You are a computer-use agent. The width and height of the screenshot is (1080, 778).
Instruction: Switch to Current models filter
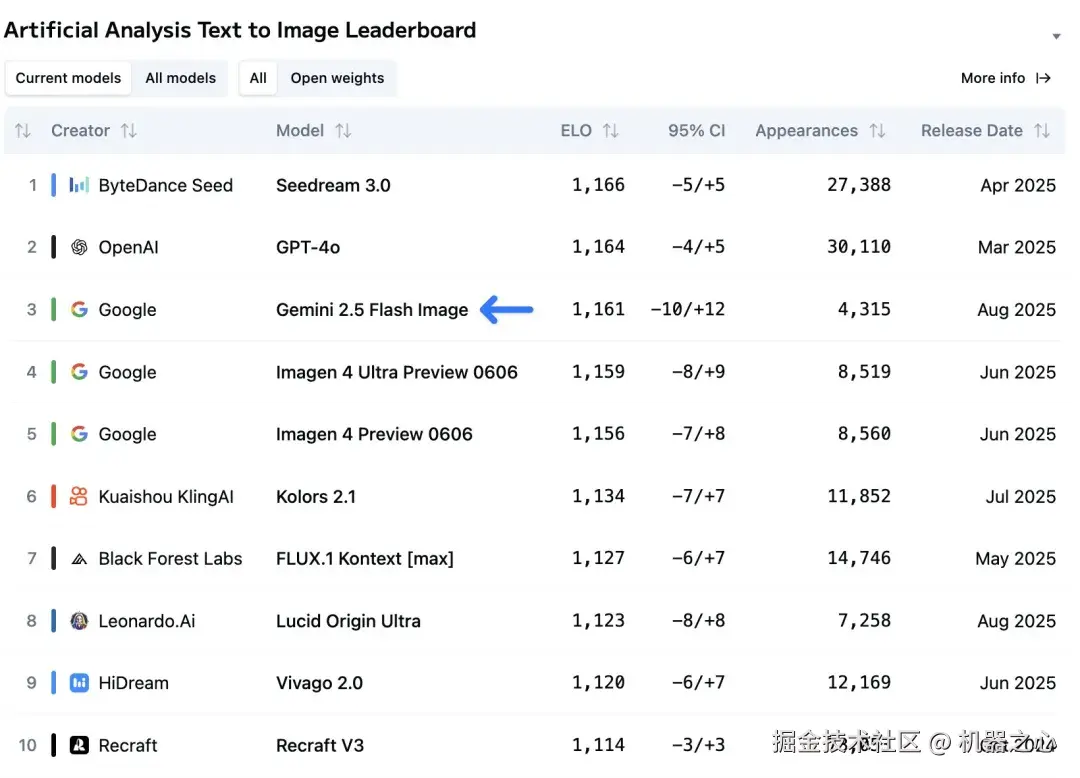(x=68, y=78)
